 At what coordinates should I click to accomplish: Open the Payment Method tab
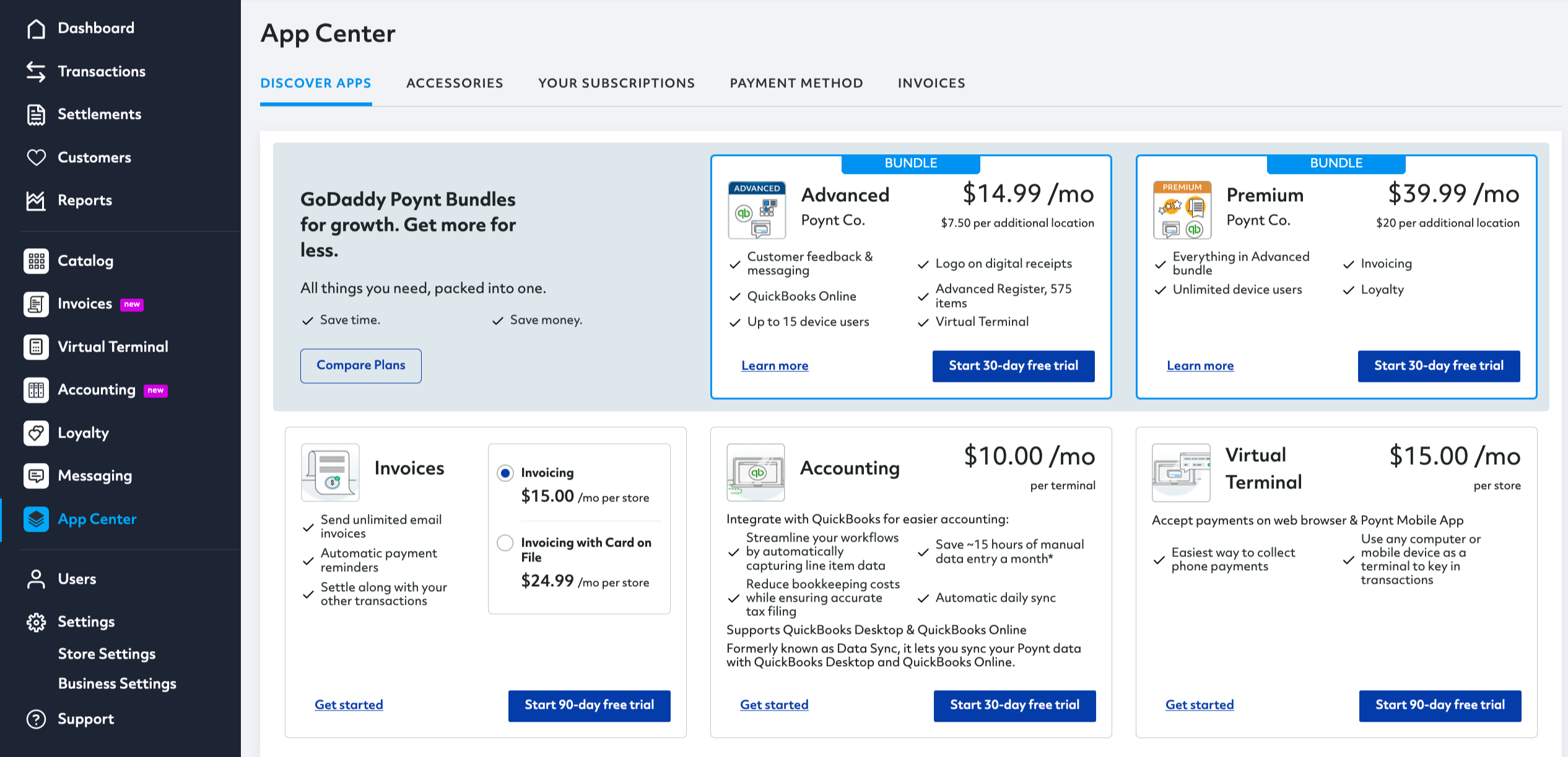796,84
